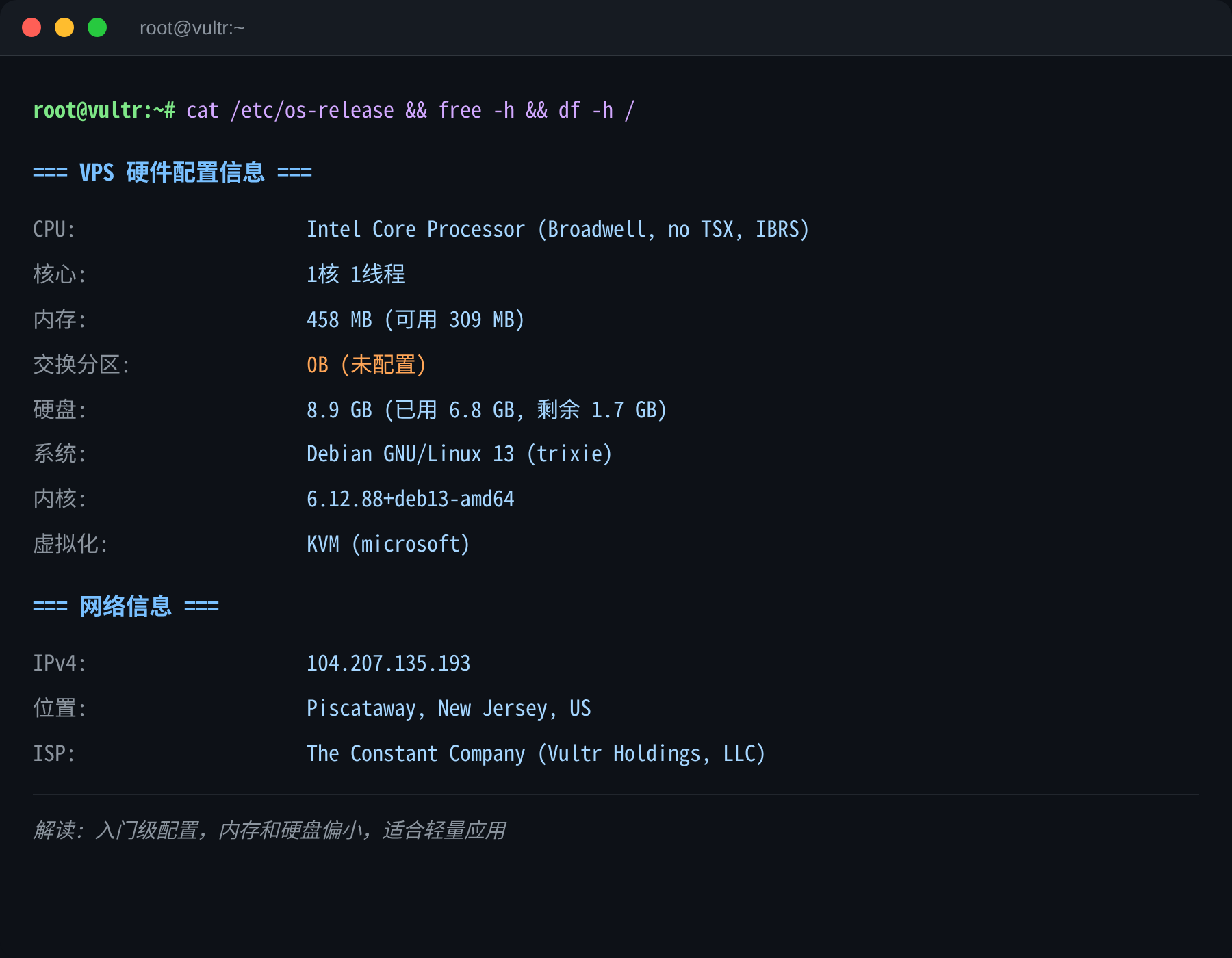This screenshot has height=958, width=1232.
Task: Click the 核心: label
Action: tap(60, 274)
